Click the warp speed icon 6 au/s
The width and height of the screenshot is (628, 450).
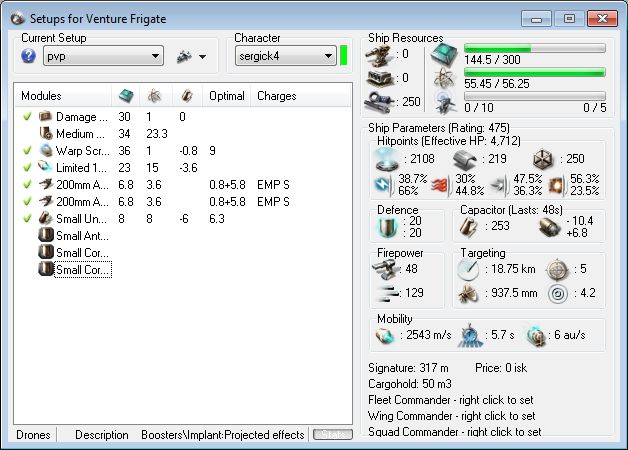coord(537,335)
